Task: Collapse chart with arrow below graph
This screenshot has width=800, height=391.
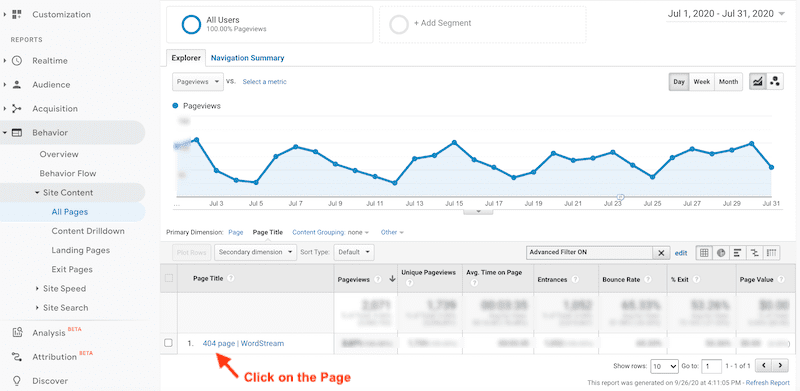Action: [x=478, y=211]
